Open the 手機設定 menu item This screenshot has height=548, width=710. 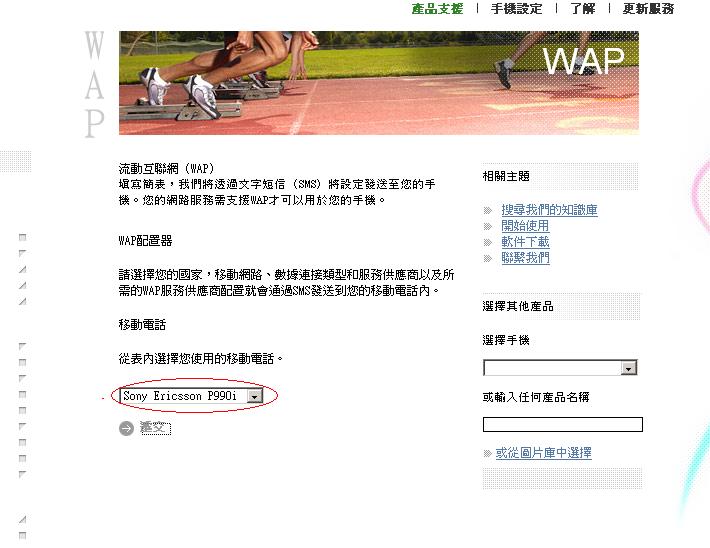[x=516, y=9]
